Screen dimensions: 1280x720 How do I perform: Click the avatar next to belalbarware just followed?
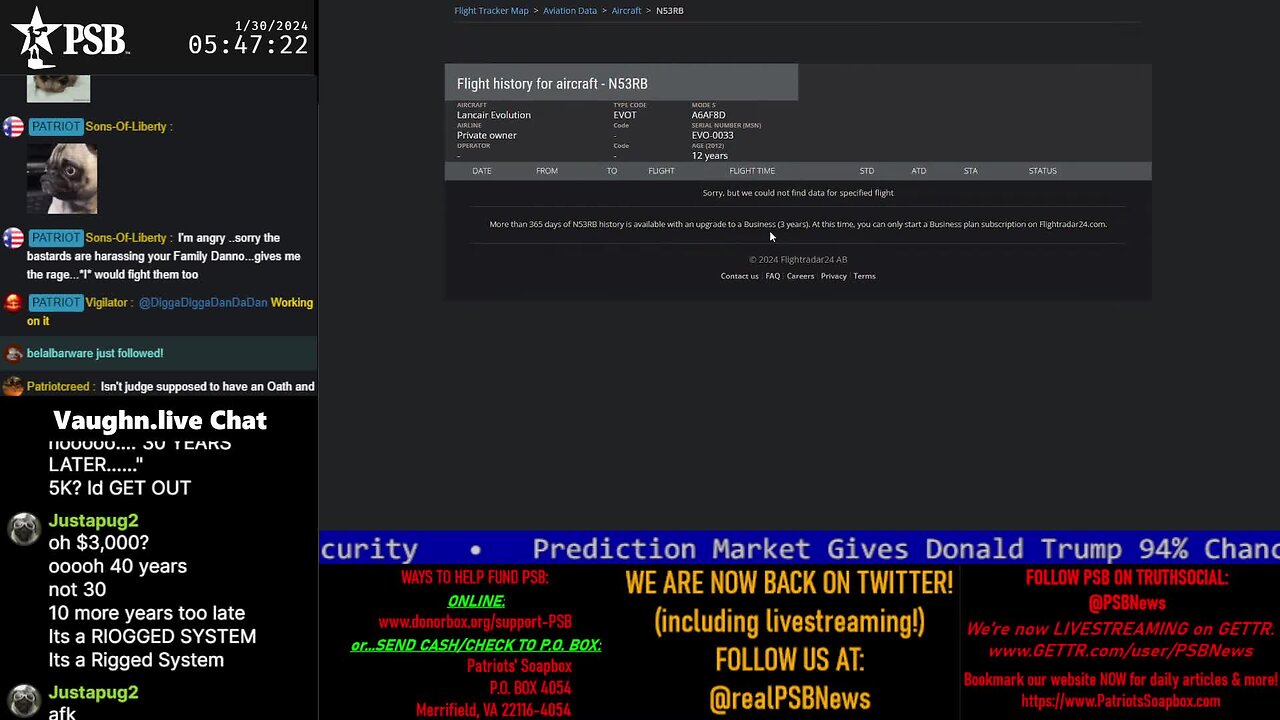13,353
